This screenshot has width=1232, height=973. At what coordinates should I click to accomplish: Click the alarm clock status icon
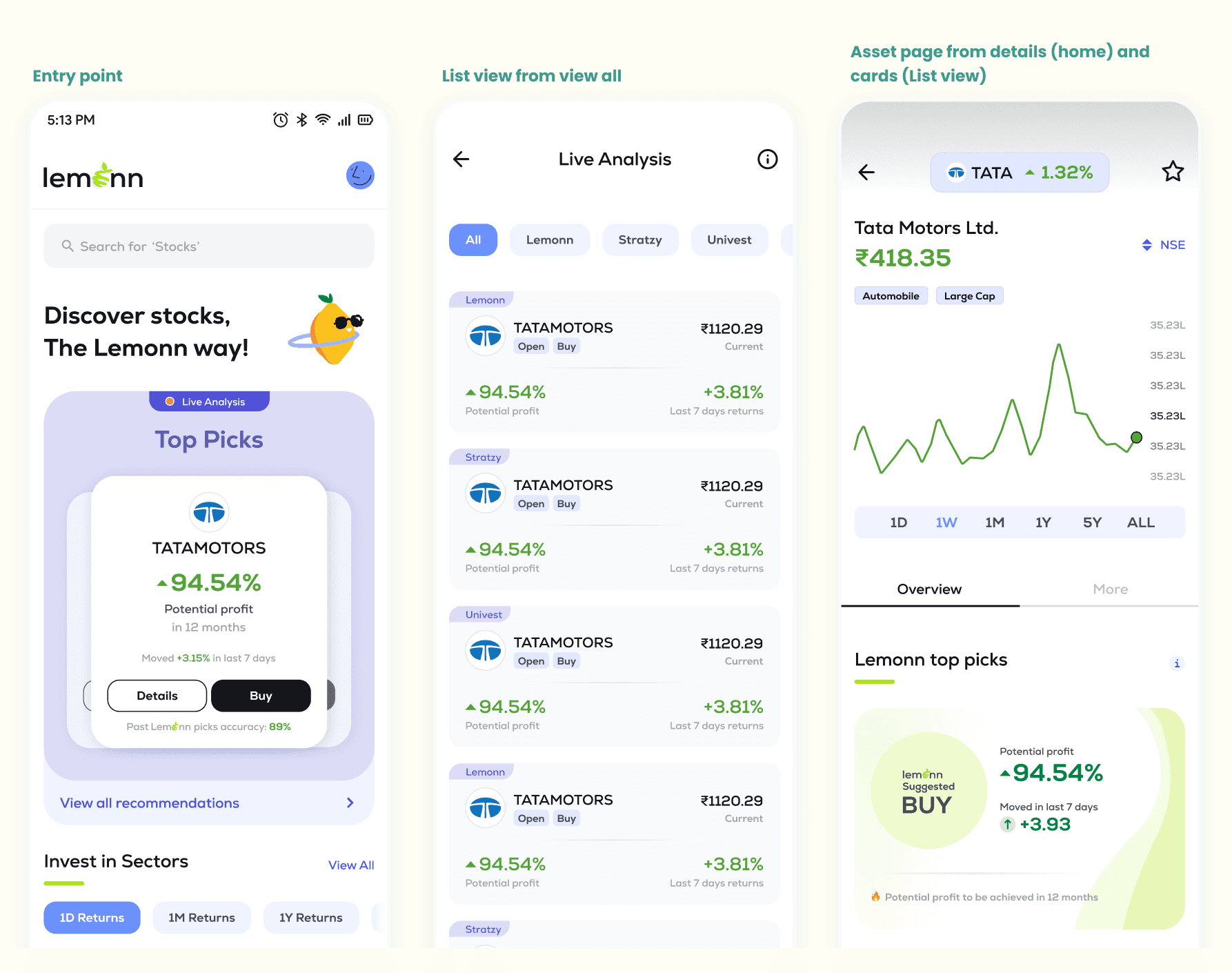[281, 120]
